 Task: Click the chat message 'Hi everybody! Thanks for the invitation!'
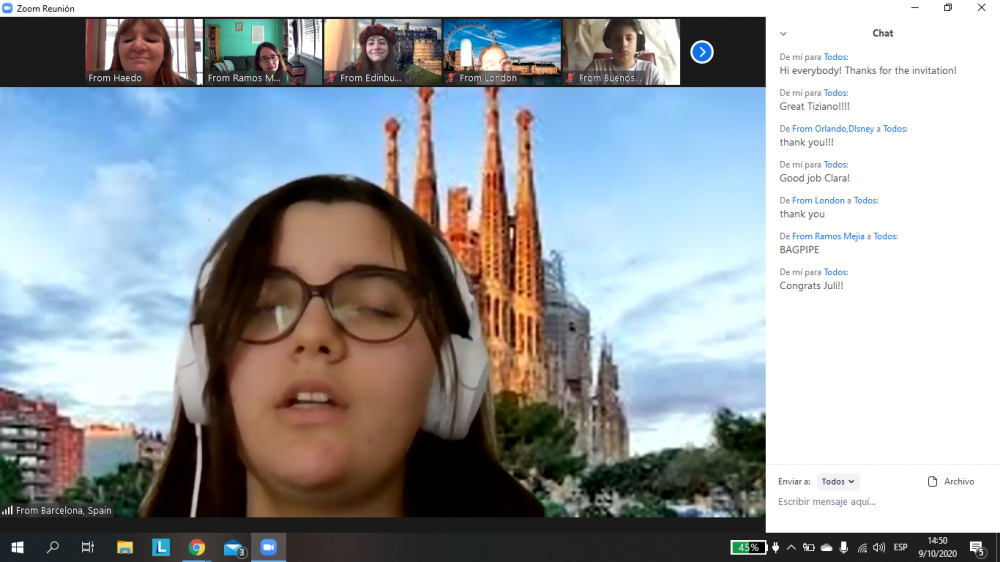point(868,70)
